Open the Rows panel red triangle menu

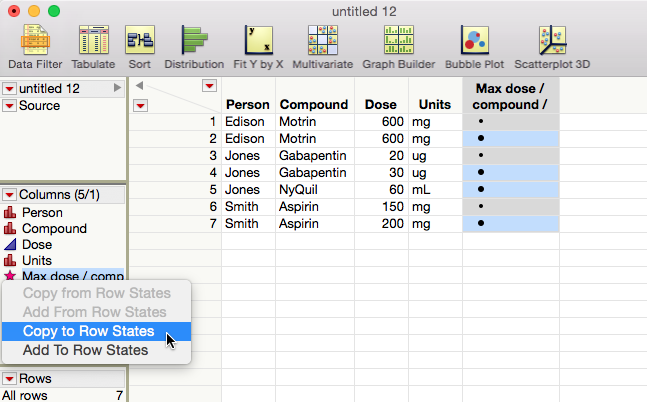[x=9, y=379]
